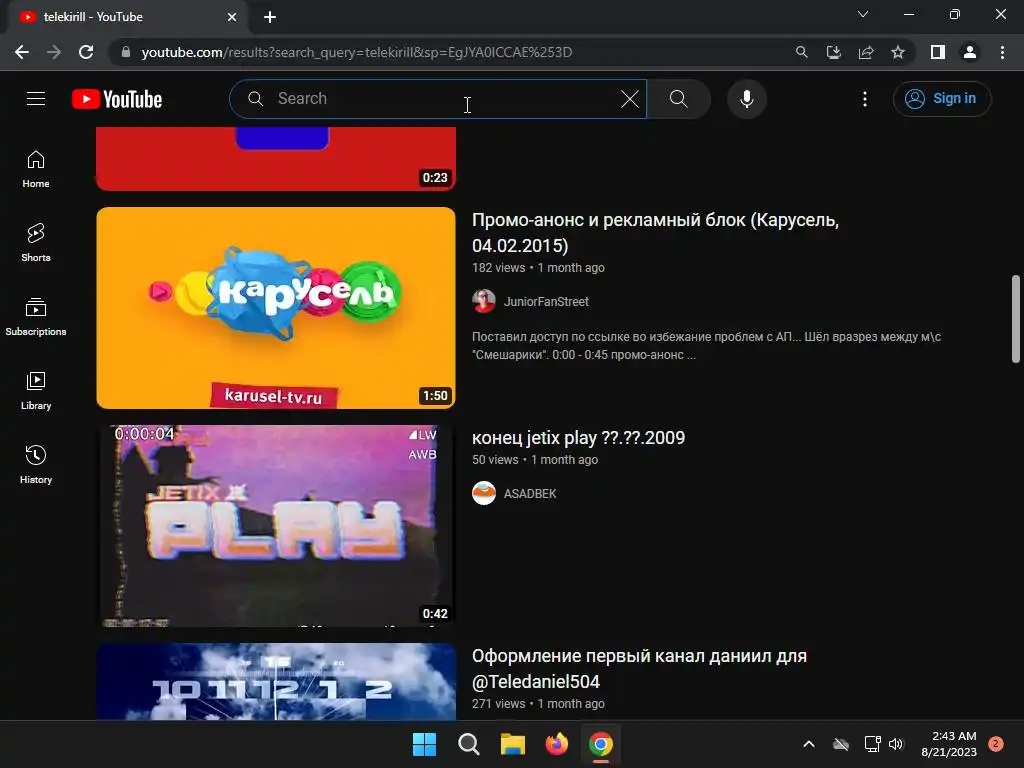This screenshot has width=1024, height=768.
Task: Open Windows taskbar search
Action: pos(468,744)
